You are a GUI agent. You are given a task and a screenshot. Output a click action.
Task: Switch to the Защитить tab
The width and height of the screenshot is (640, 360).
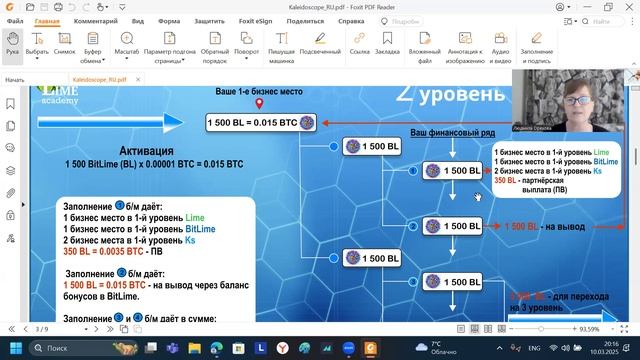click(209, 21)
